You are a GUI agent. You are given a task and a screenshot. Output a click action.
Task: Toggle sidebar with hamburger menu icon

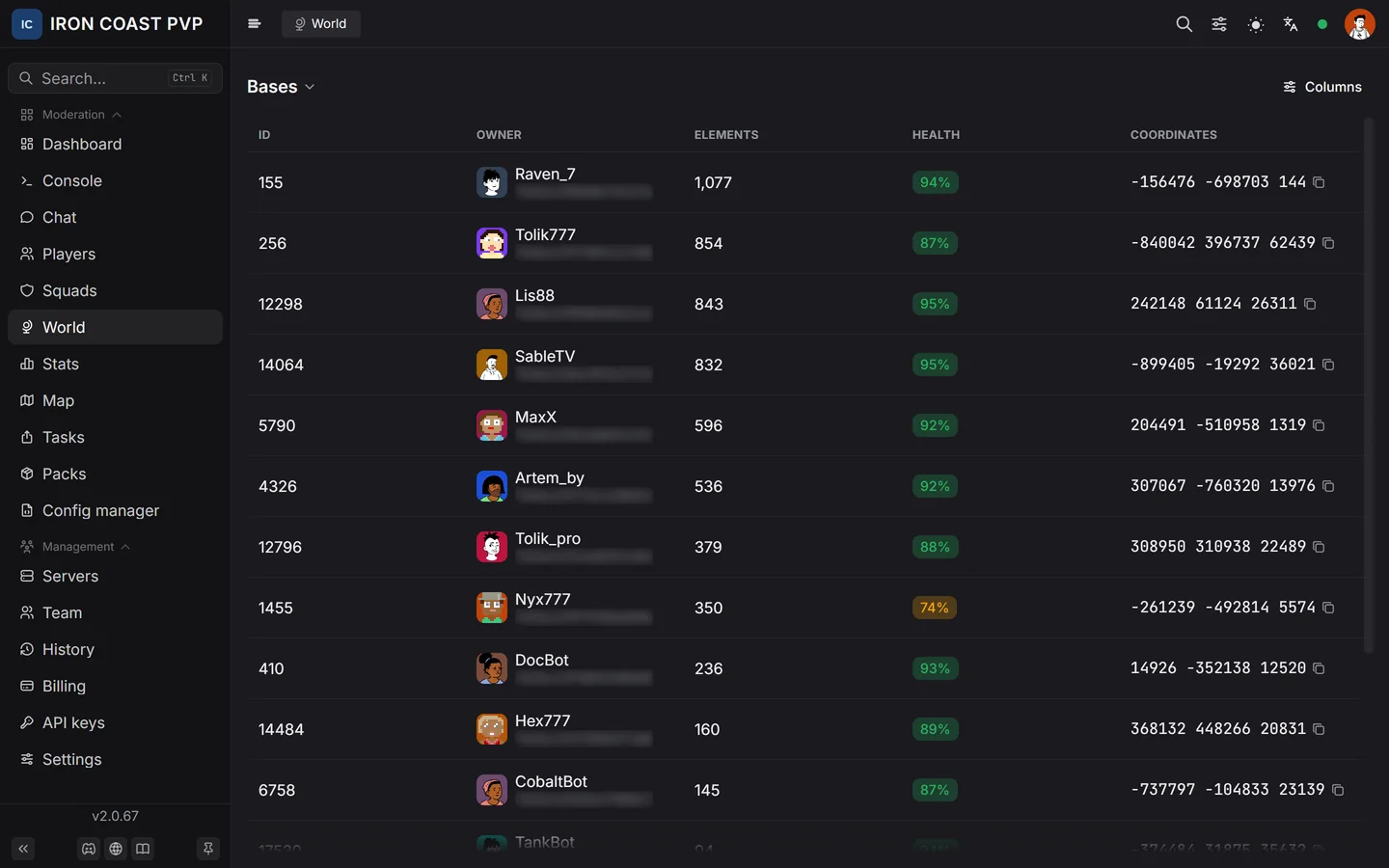(x=255, y=24)
